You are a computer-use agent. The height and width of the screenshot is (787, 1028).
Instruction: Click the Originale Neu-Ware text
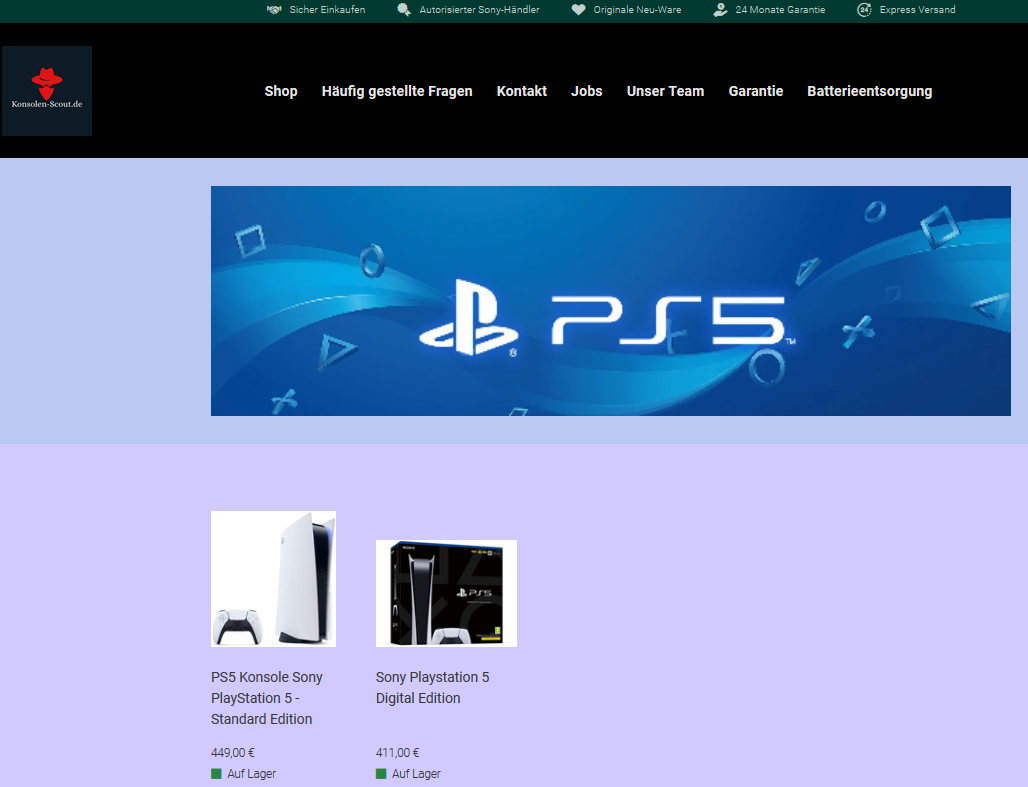(637, 10)
